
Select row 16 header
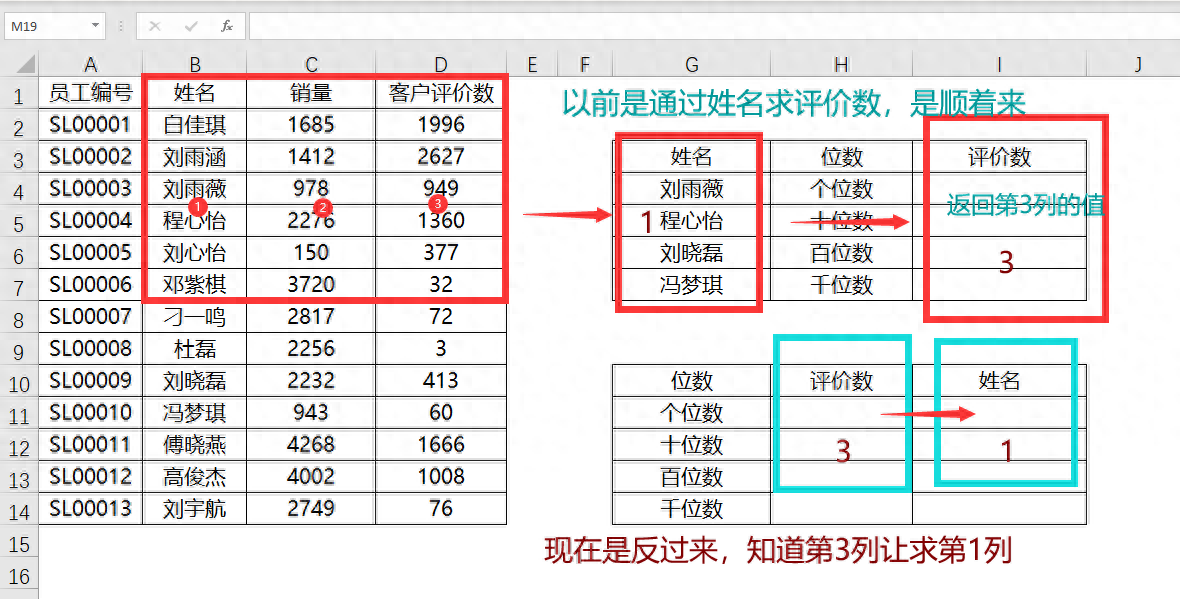click(19, 576)
